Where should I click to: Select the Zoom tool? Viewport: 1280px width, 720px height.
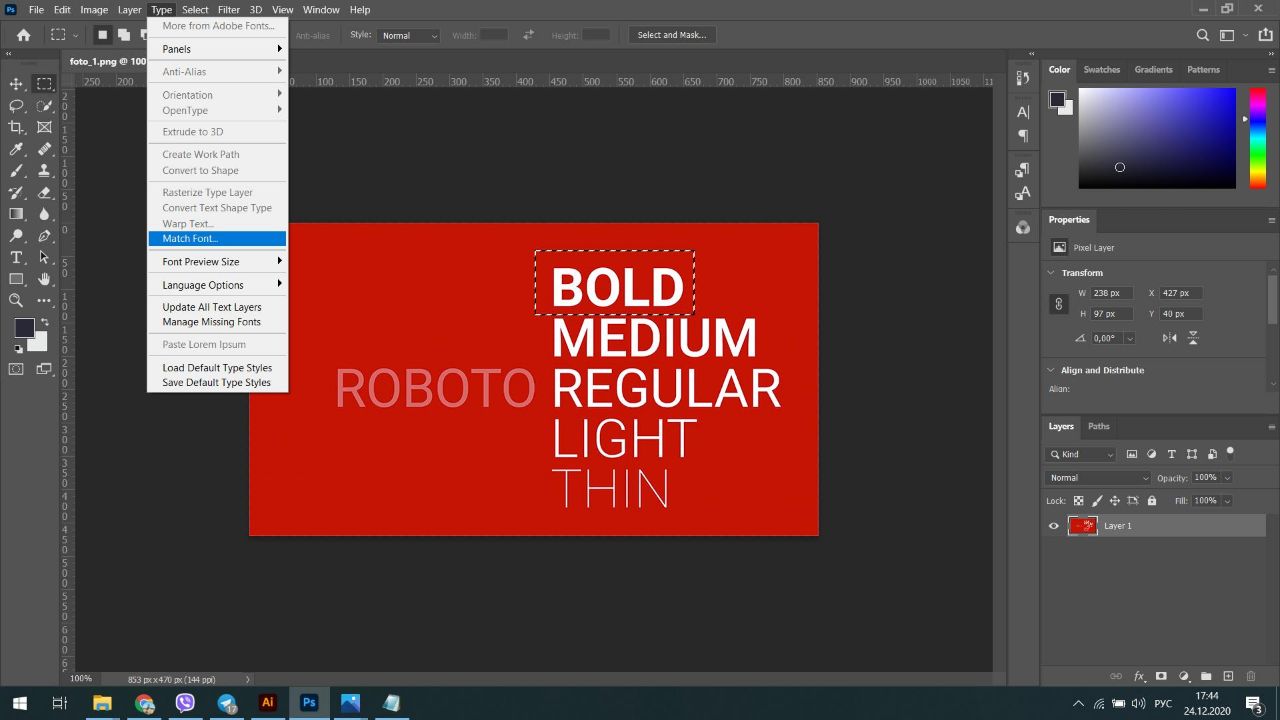click(16, 300)
